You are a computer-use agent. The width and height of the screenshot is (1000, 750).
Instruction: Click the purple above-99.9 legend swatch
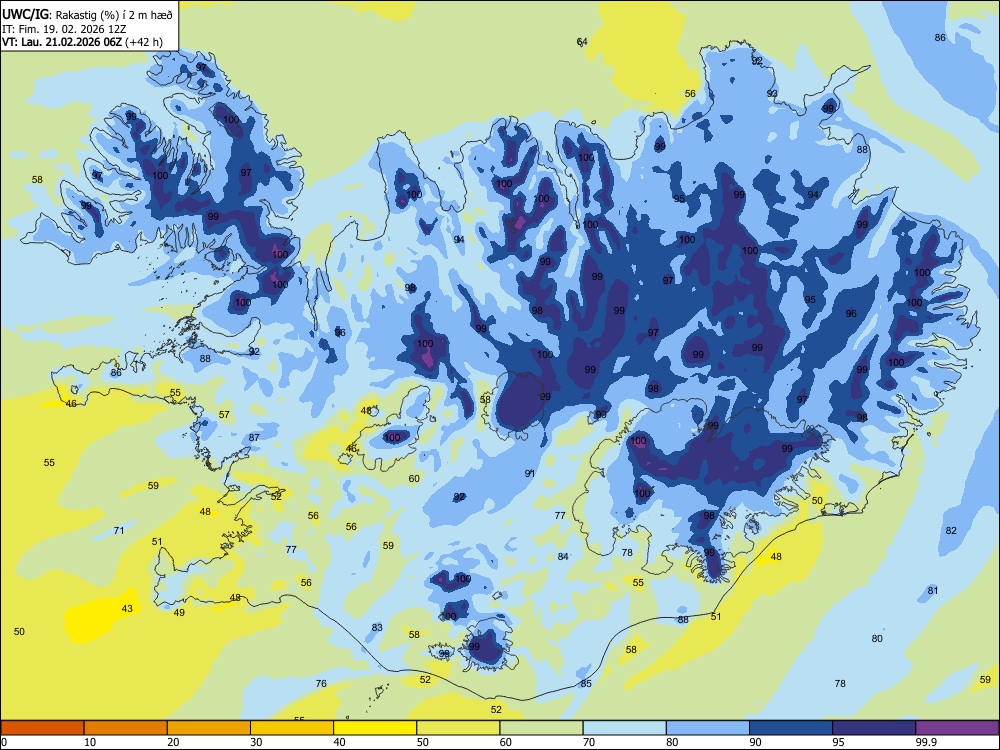point(957,728)
